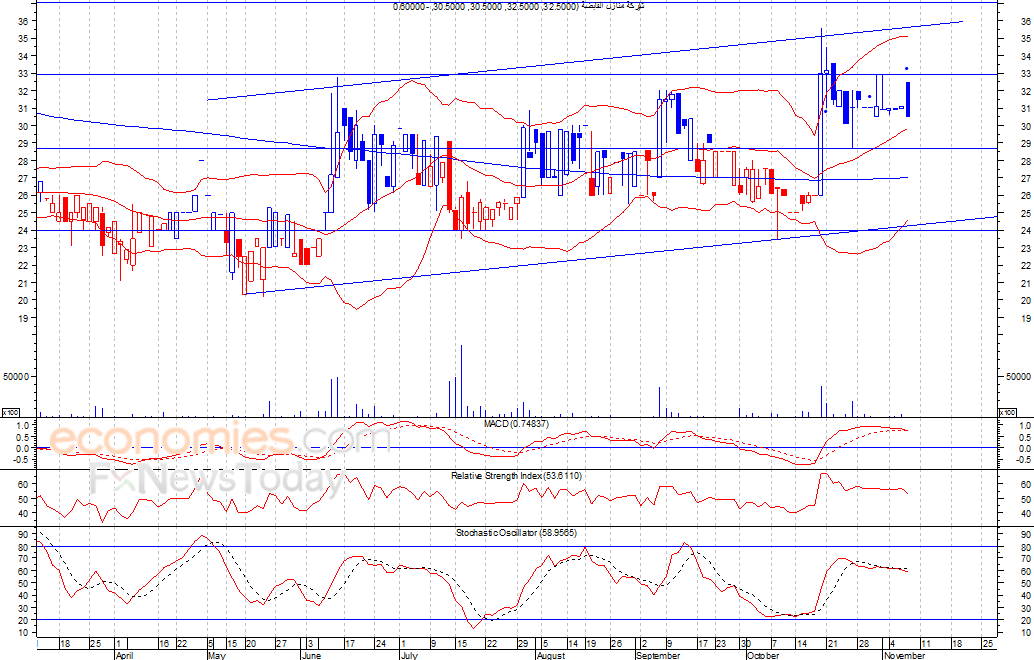Click the 36 price label on left axis
The image size is (1034, 660).
click(22, 21)
